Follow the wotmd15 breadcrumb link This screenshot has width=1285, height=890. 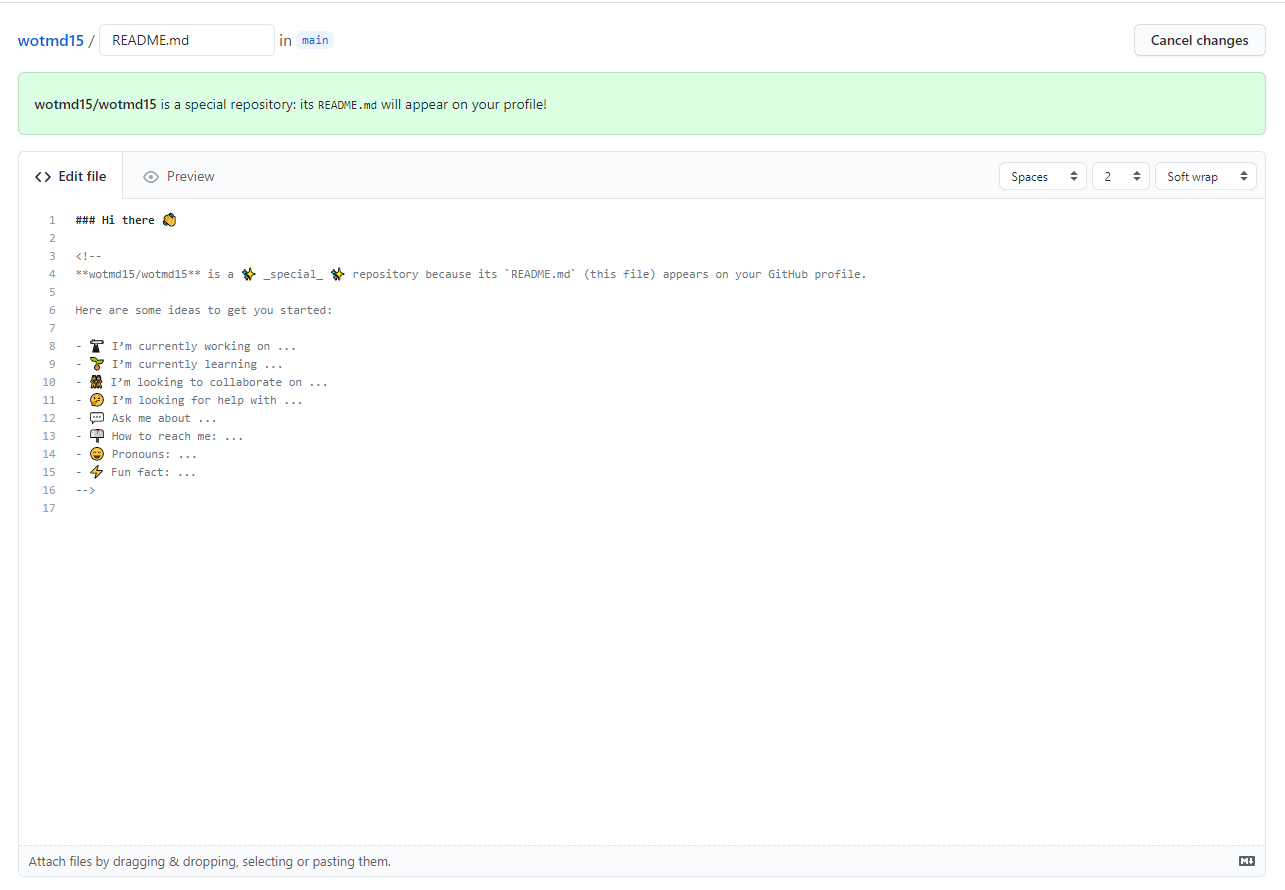[50, 40]
